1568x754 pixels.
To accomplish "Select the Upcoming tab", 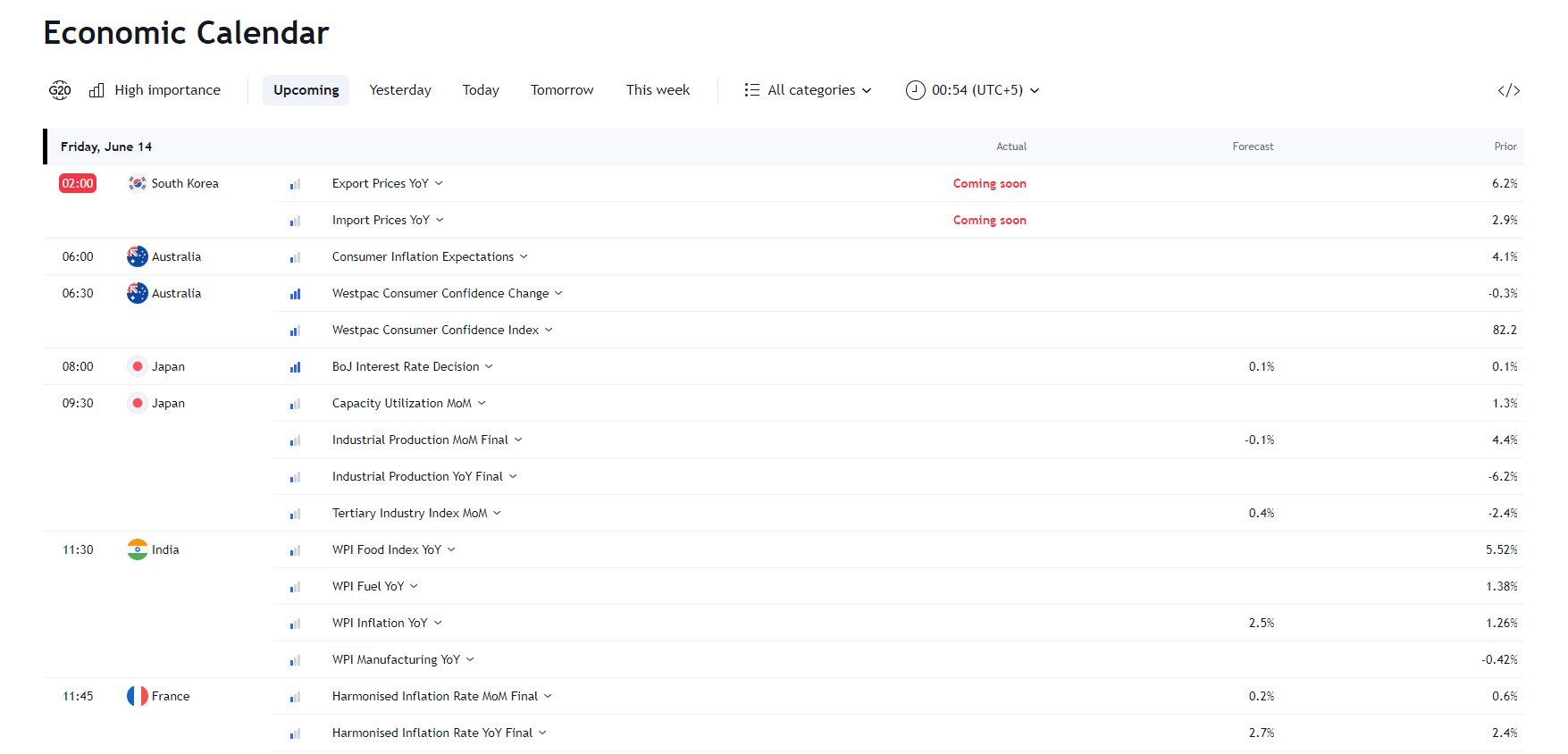I will pyautogui.click(x=306, y=90).
